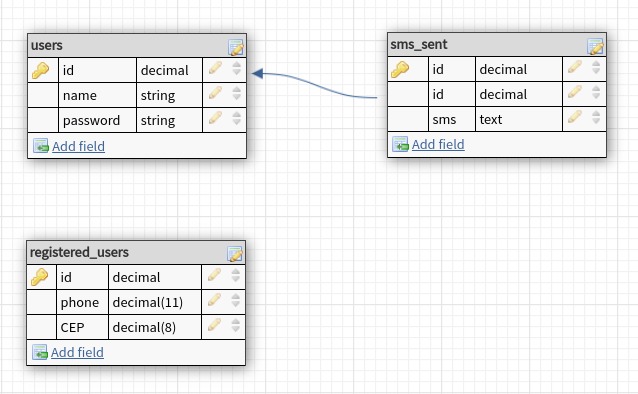Viewport: 638px width, 394px height.
Task: Click the name field cell in users
Action: (x=98, y=95)
